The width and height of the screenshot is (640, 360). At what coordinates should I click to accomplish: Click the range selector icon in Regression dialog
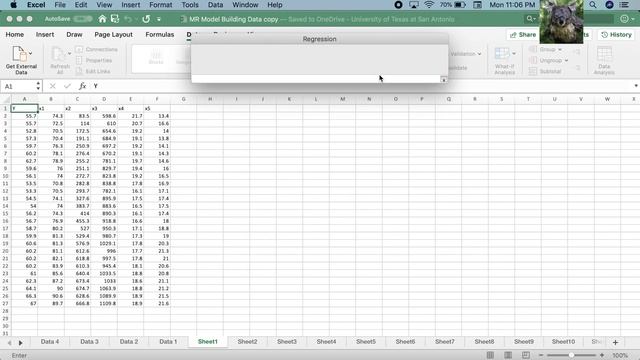(444, 80)
